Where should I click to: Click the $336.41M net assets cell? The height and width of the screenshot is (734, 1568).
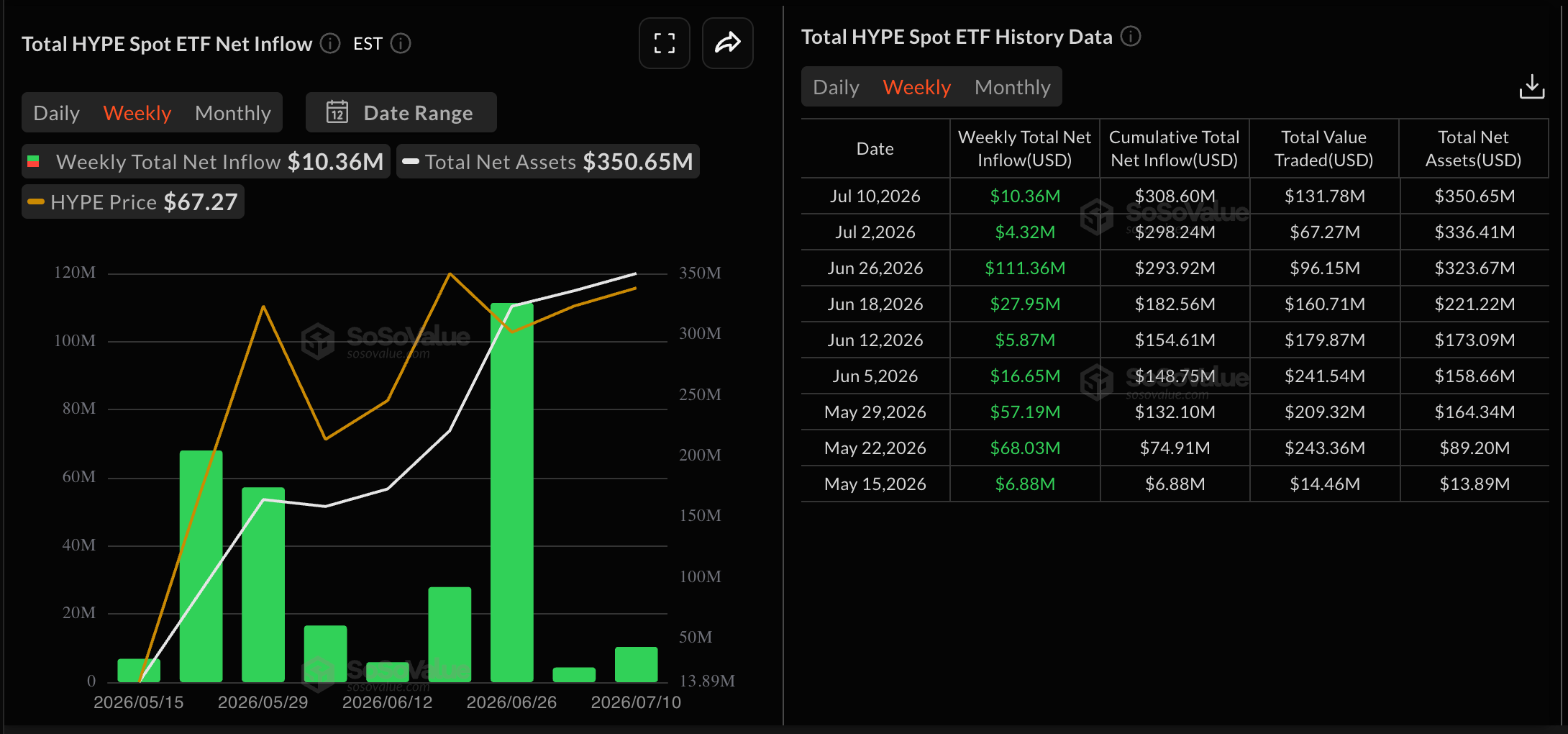[x=1474, y=232]
